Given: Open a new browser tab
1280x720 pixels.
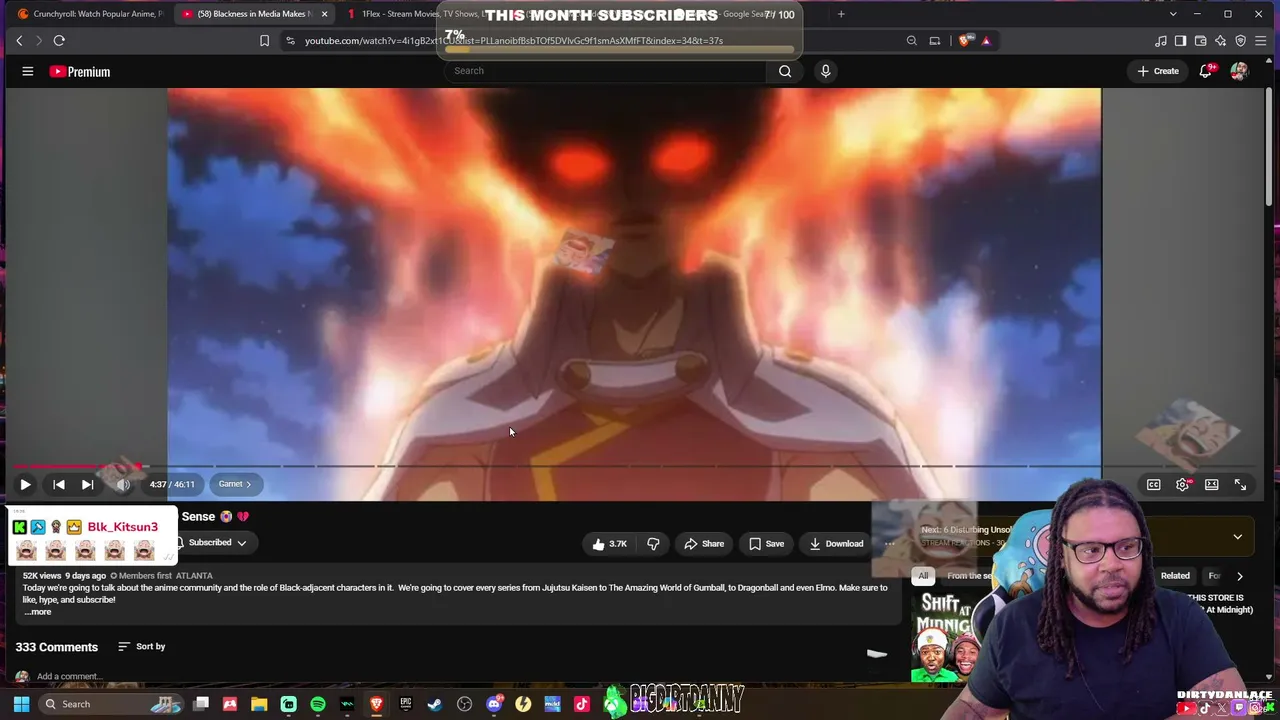Looking at the screenshot, I should click(x=841, y=14).
